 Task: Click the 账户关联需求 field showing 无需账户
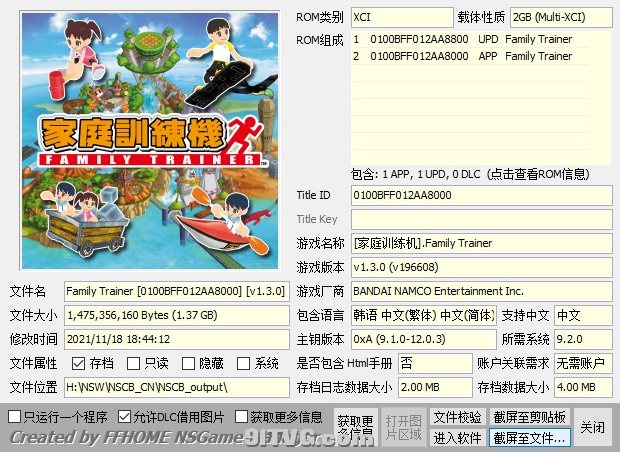583,363
